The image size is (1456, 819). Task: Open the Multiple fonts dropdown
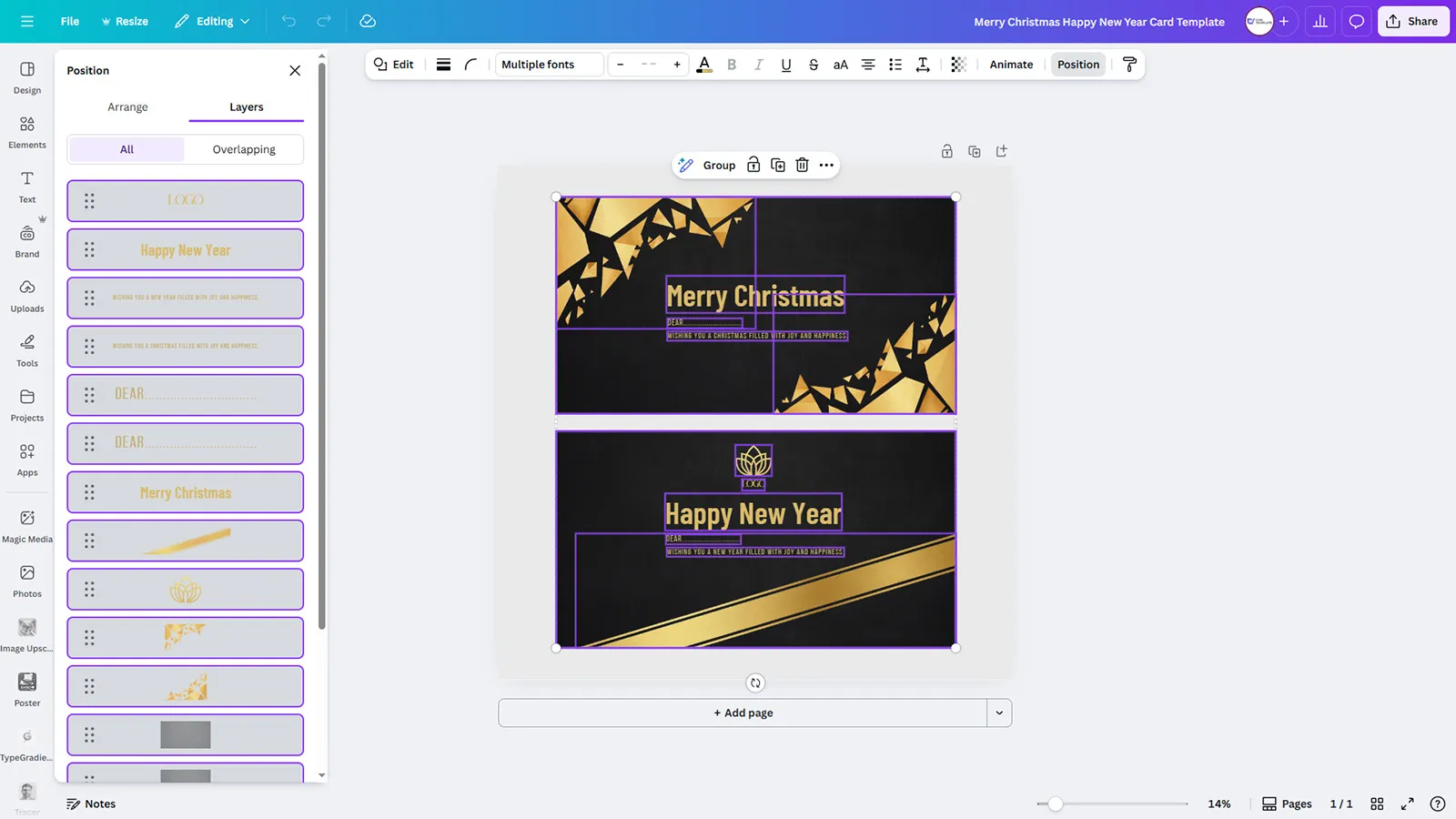click(x=549, y=64)
